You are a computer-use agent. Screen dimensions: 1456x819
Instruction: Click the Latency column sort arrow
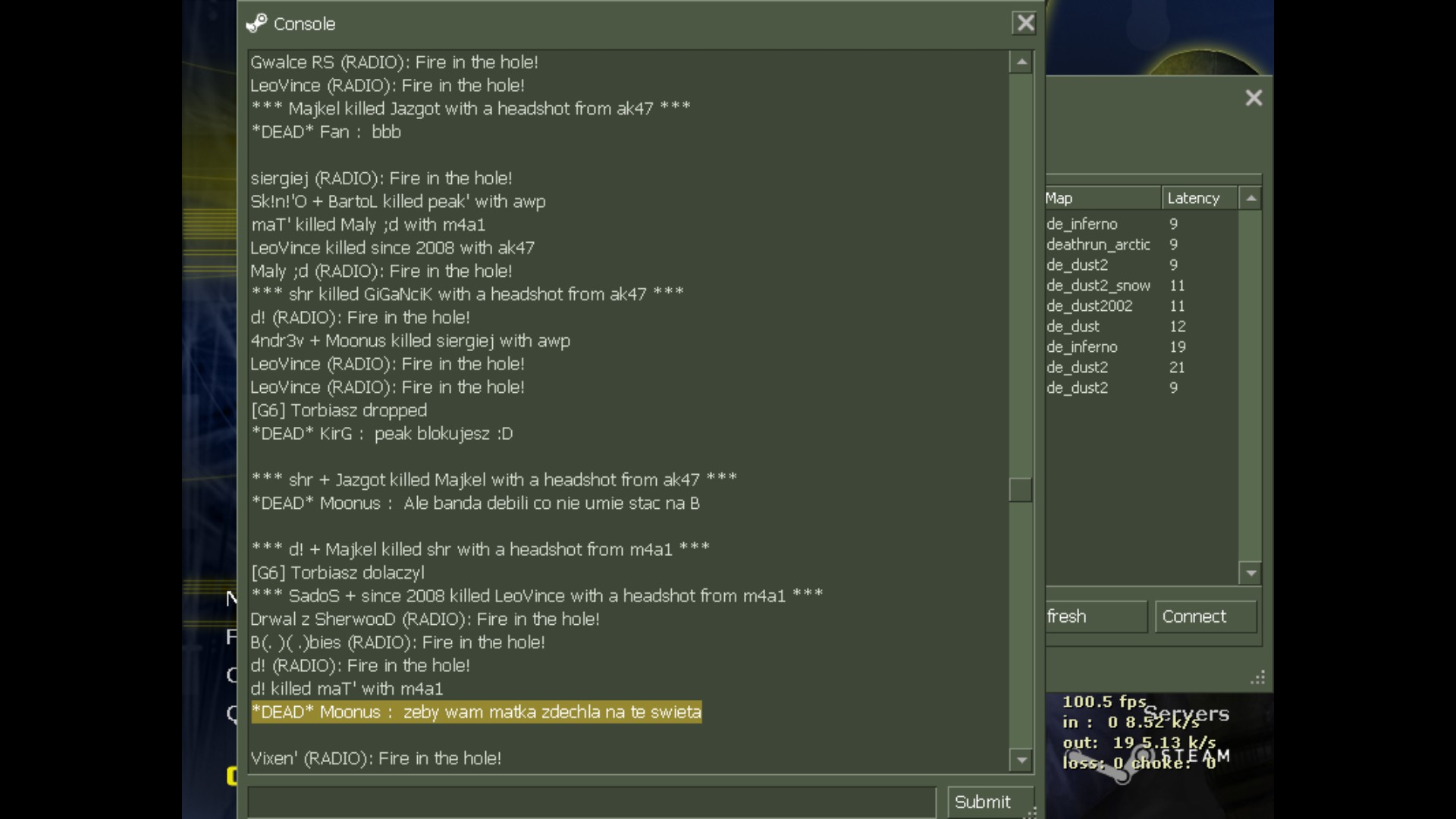point(1250,199)
